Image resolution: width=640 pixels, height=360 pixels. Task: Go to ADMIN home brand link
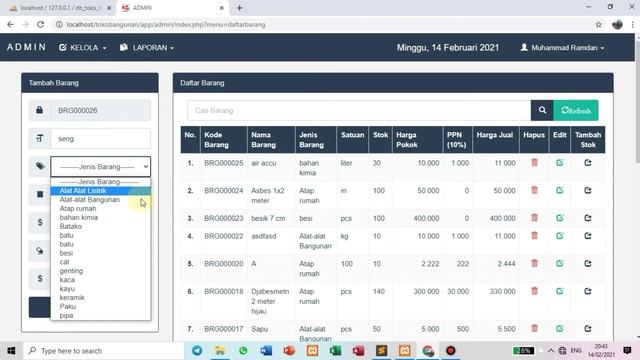click(27, 47)
